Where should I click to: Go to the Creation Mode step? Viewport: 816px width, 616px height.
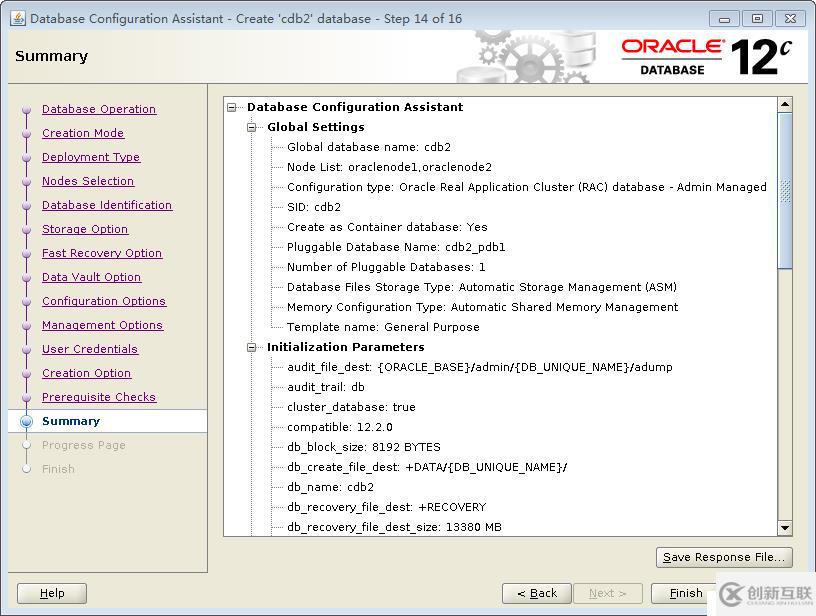pyautogui.click(x=83, y=133)
